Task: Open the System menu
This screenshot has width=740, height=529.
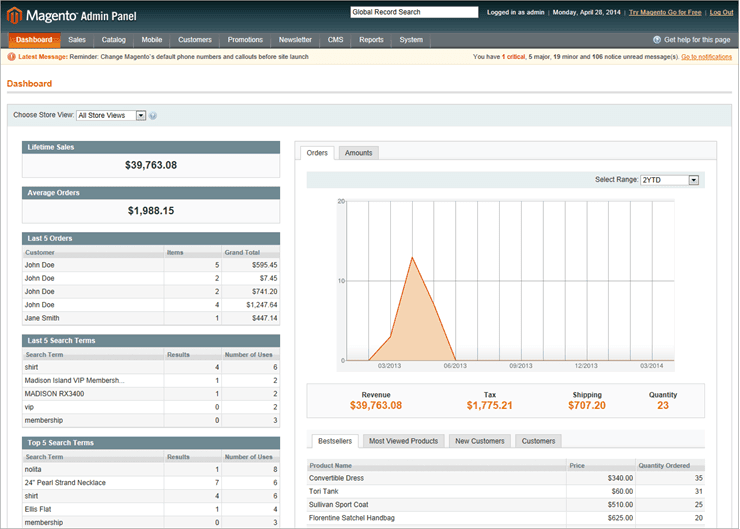Action: tap(411, 40)
